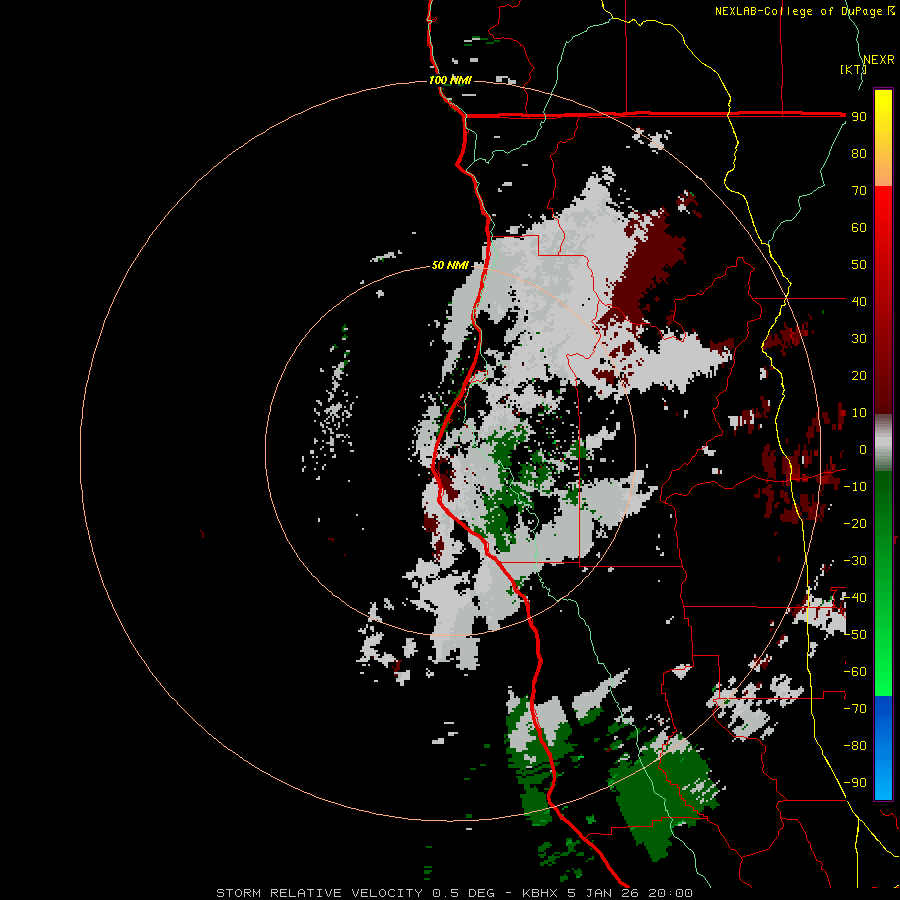Click the -90 value on the color scale
Screen dimensions: 900x900
[855, 783]
